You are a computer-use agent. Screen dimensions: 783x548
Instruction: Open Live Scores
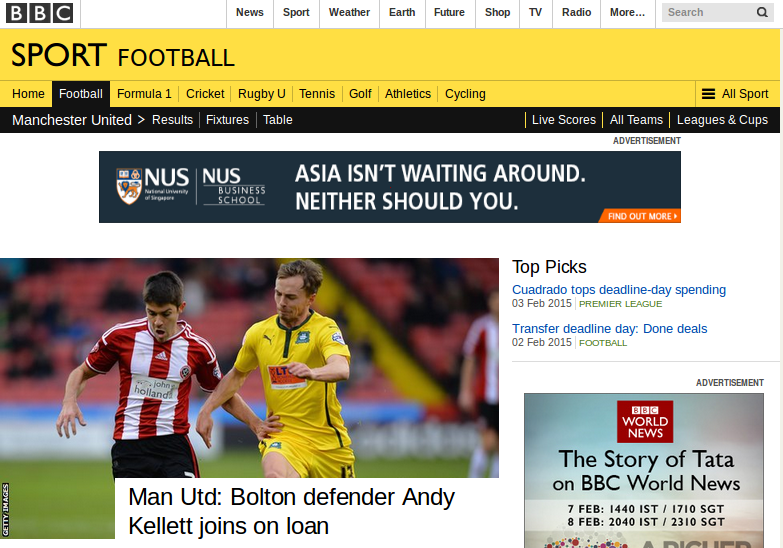click(564, 120)
